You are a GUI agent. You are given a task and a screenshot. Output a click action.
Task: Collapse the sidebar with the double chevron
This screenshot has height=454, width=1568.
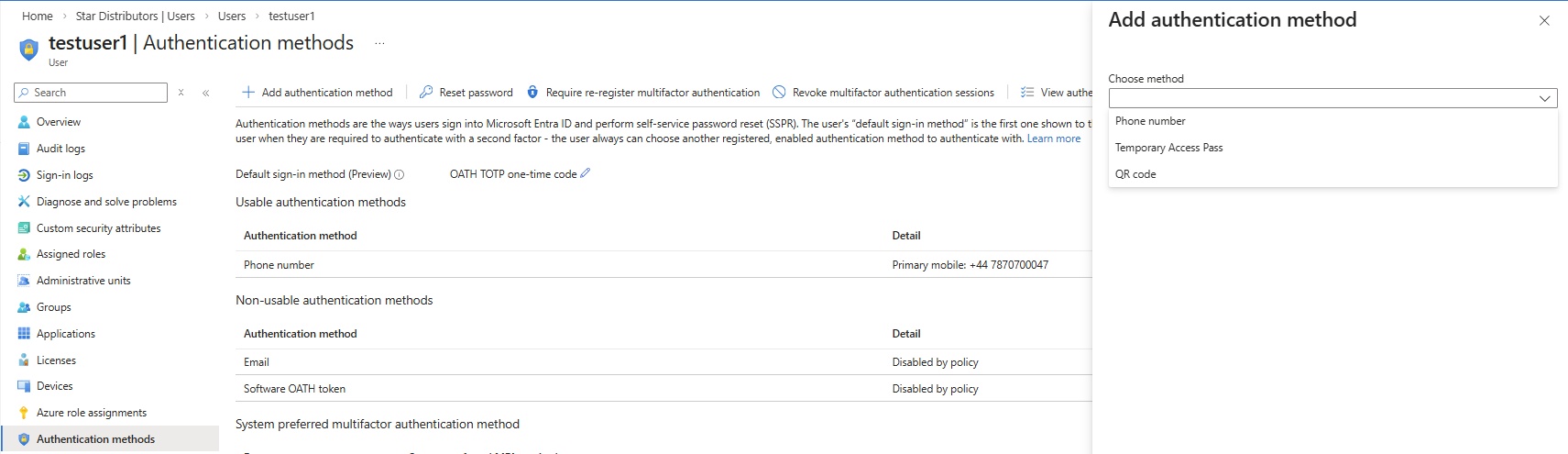coord(206,93)
